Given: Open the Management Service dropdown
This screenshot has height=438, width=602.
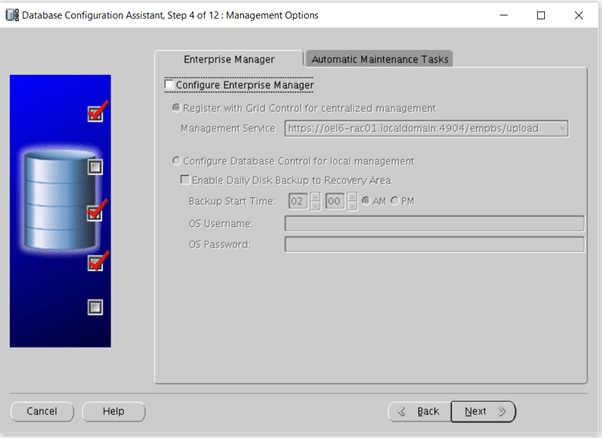Looking at the screenshot, I should click(x=562, y=128).
